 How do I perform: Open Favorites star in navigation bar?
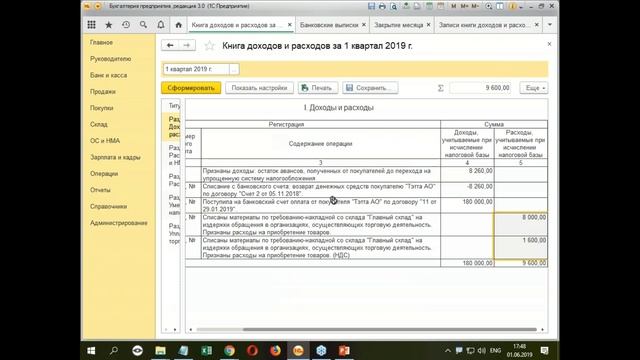109,25
